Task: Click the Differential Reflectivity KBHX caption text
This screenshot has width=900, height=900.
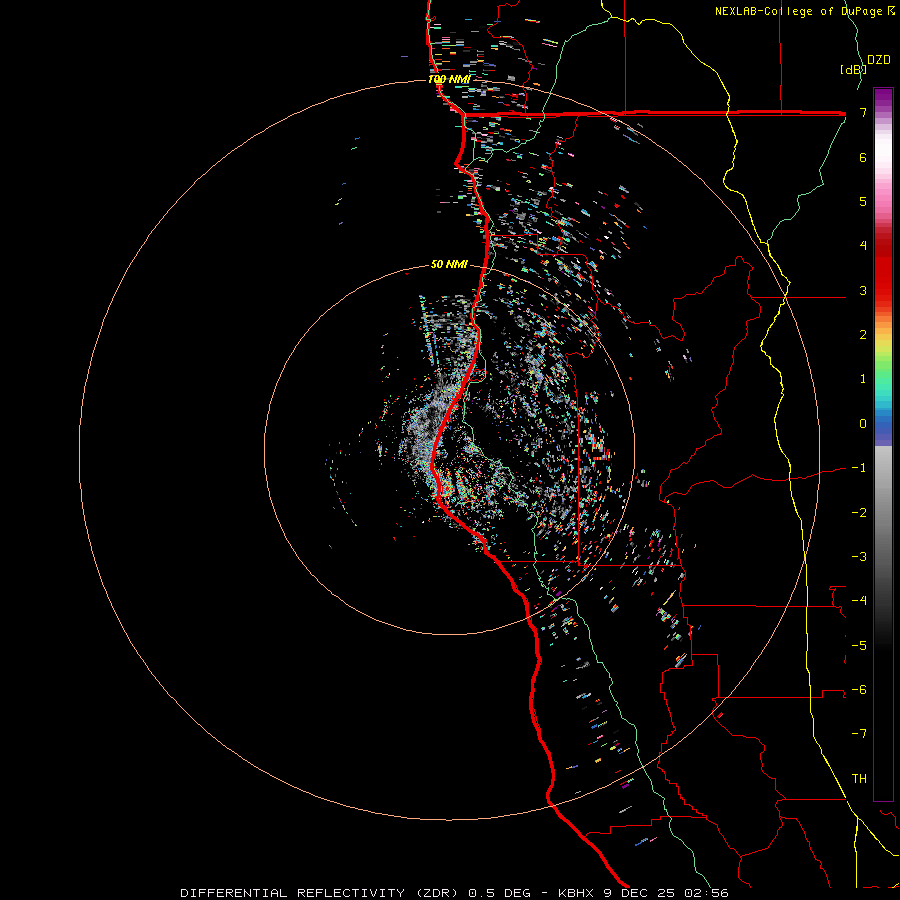Action: point(455,893)
